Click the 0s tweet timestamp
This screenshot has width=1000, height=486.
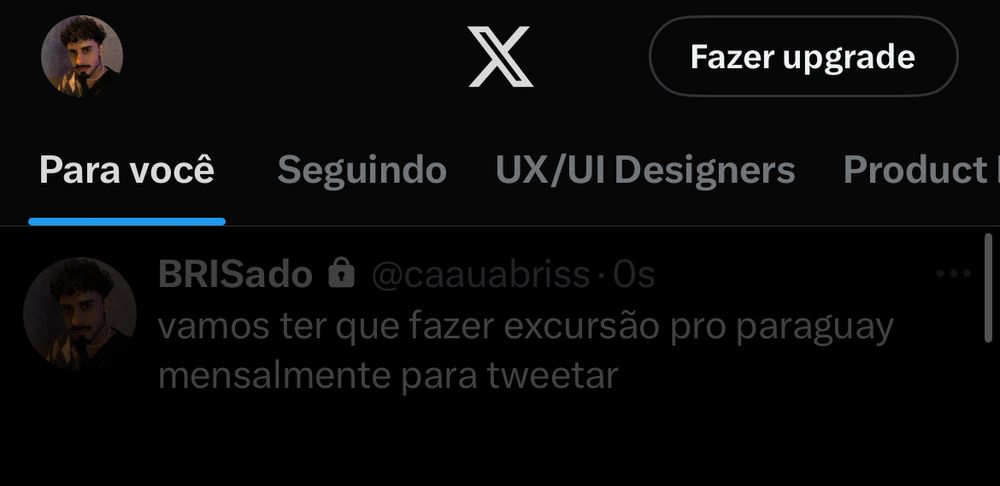point(634,275)
